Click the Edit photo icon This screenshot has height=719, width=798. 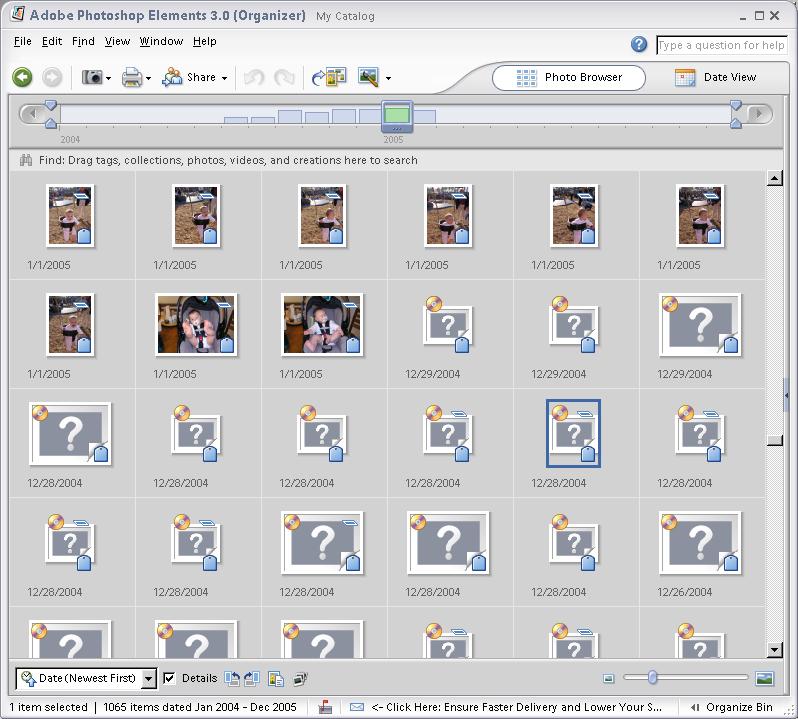(368, 77)
